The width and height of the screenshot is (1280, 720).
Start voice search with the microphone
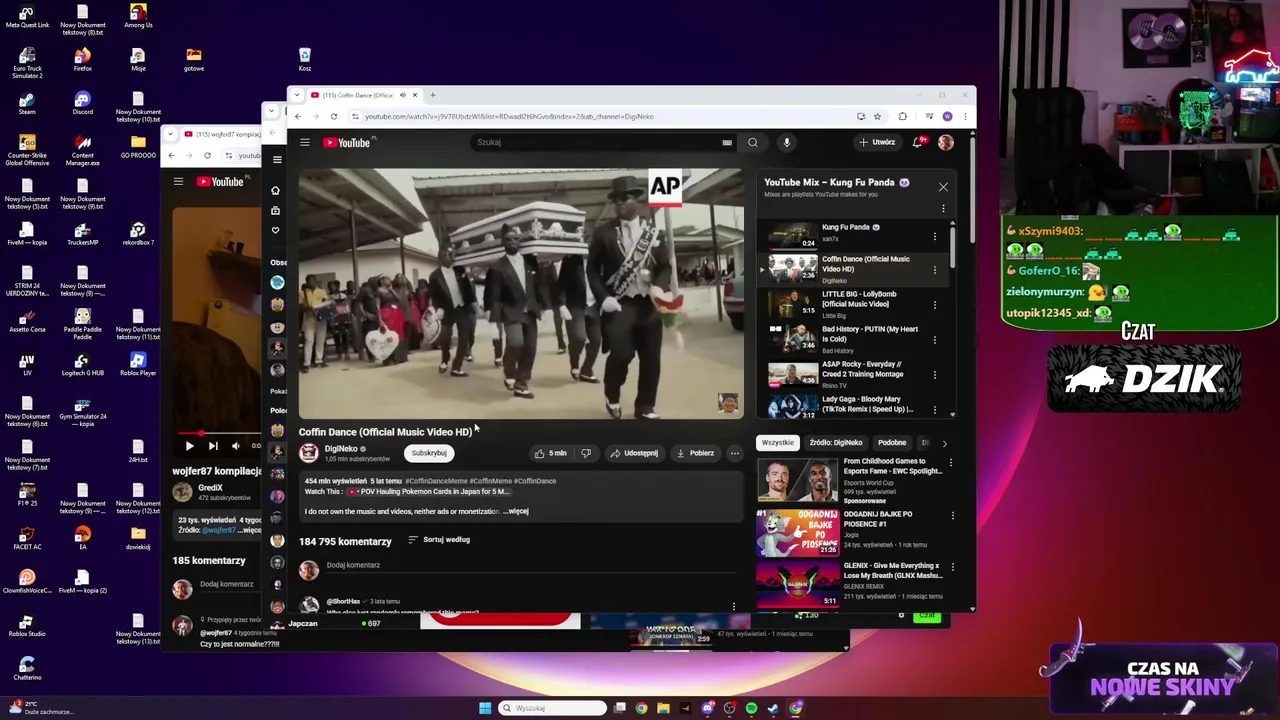click(787, 142)
